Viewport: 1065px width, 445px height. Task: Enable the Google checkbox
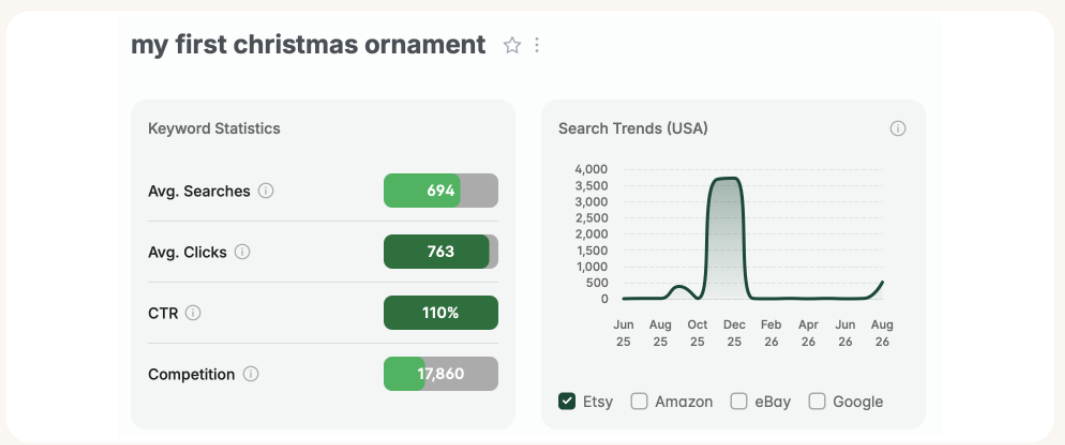tap(817, 401)
